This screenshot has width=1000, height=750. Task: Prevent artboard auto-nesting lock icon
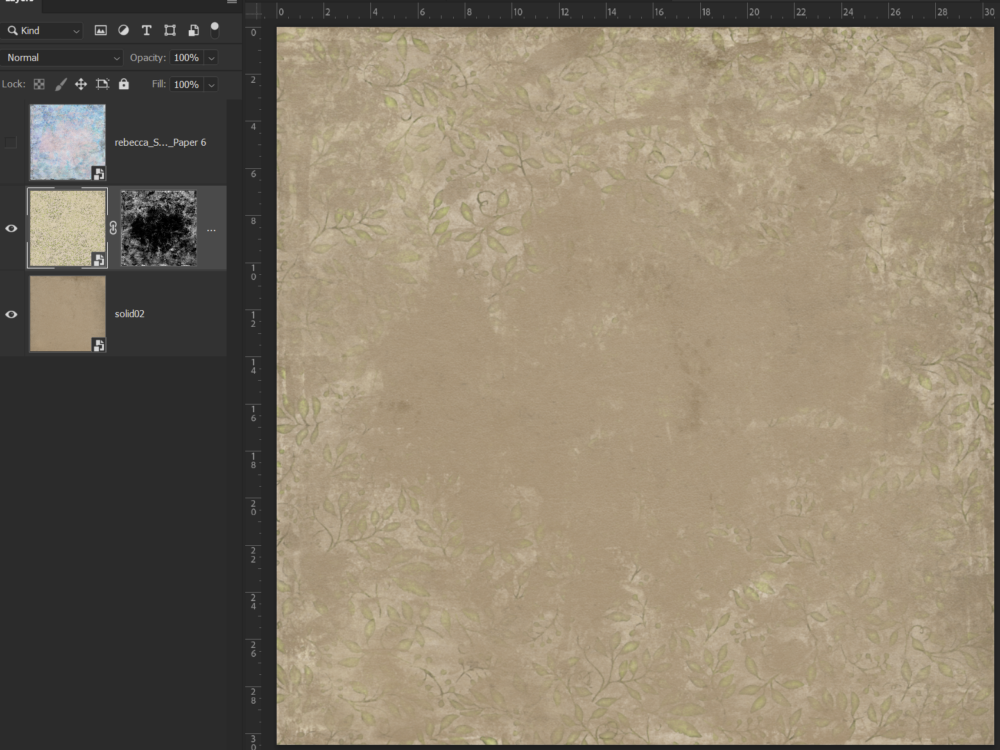click(x=102, y=84)
